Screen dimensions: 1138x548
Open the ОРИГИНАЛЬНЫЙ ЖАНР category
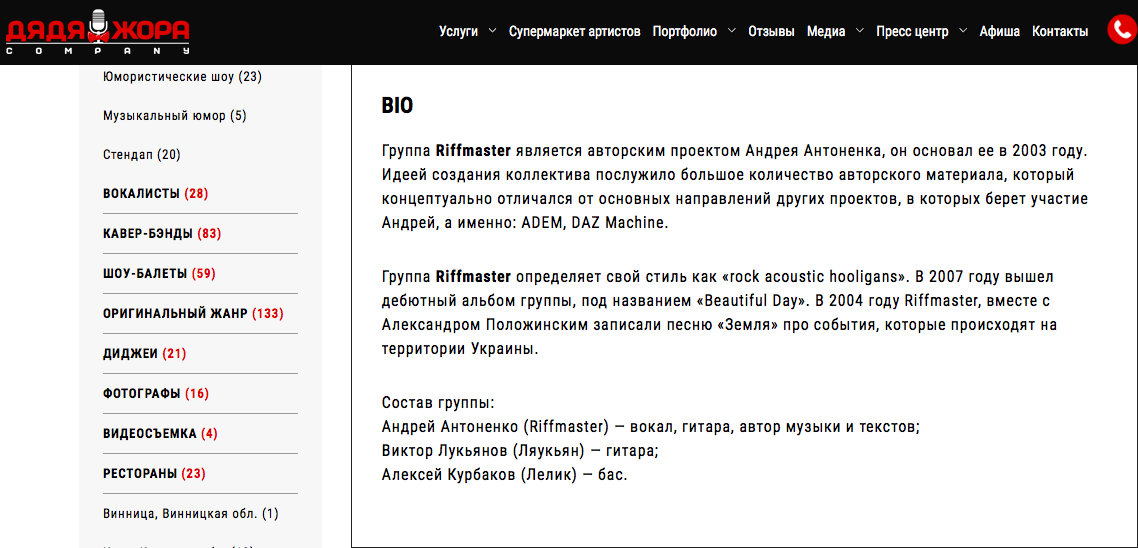tap(193, 314)
